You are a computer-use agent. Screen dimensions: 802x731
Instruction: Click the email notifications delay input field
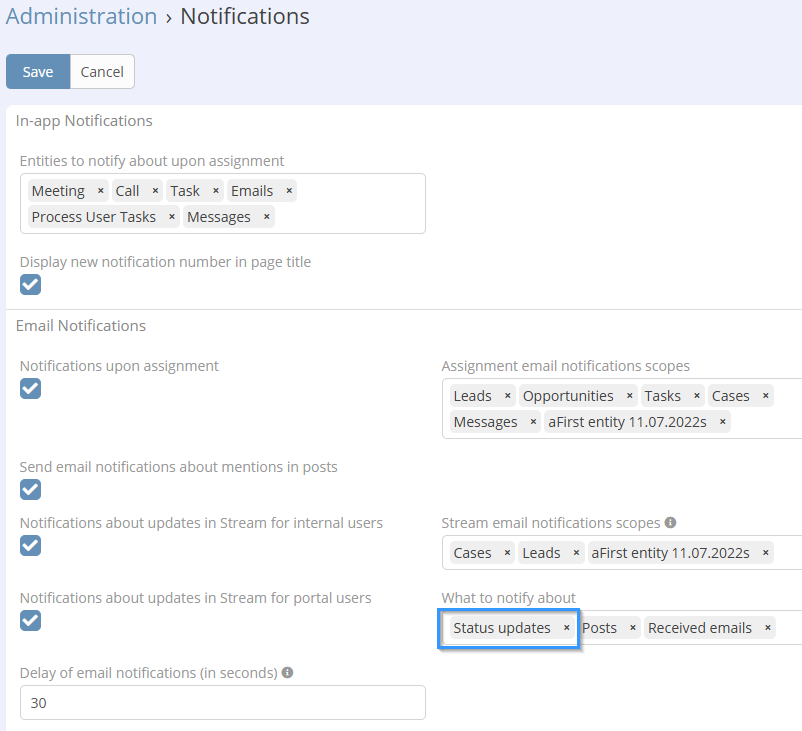click(222, 703)
